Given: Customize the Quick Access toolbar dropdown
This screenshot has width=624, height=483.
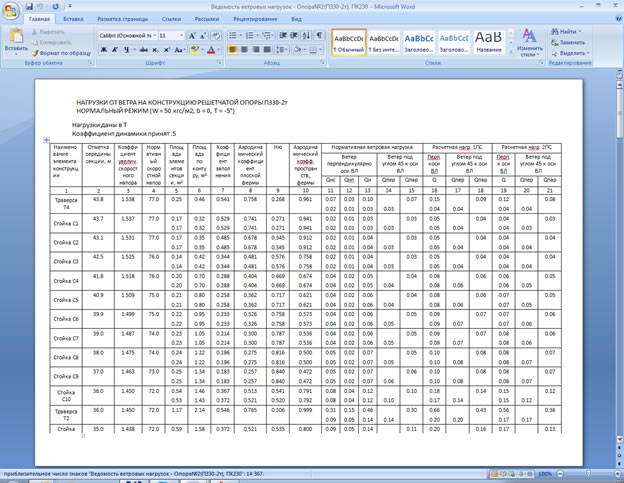Looking at the screenshot, I should [70, 6].
